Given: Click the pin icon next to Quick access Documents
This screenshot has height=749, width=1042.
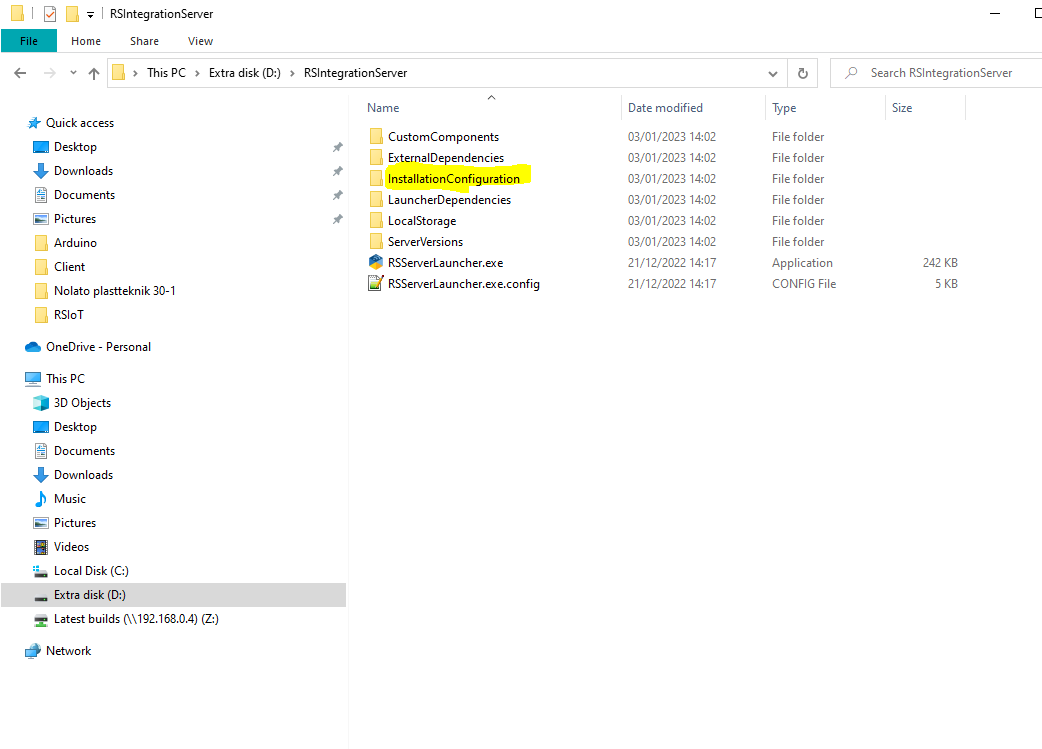Looking at the screenshot, I should click(338, 195).
